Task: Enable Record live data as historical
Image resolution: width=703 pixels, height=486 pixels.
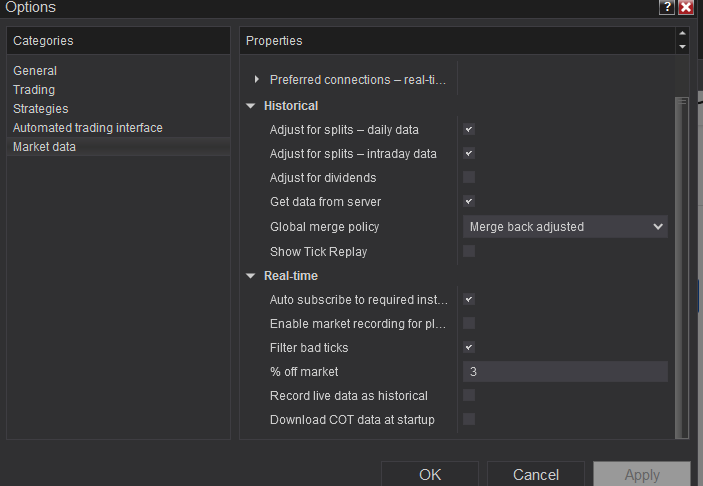Action: (x=469, y=395)
